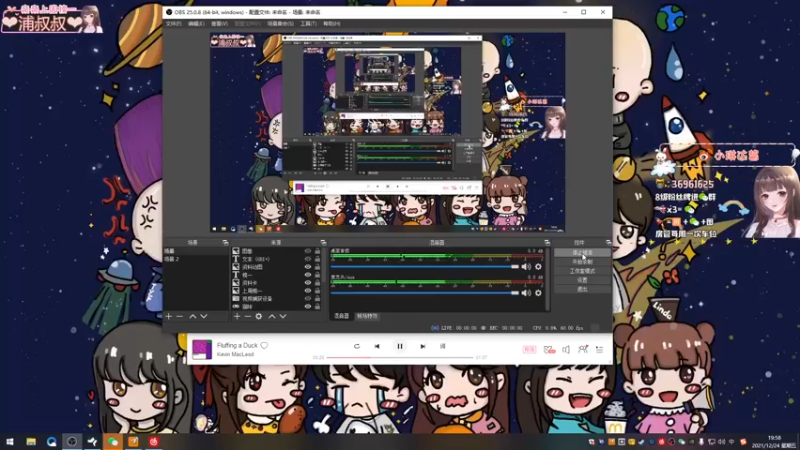Pop out the 场景 scenes dock panel
The height and width of the screenshot is (450, 800).
225,242
